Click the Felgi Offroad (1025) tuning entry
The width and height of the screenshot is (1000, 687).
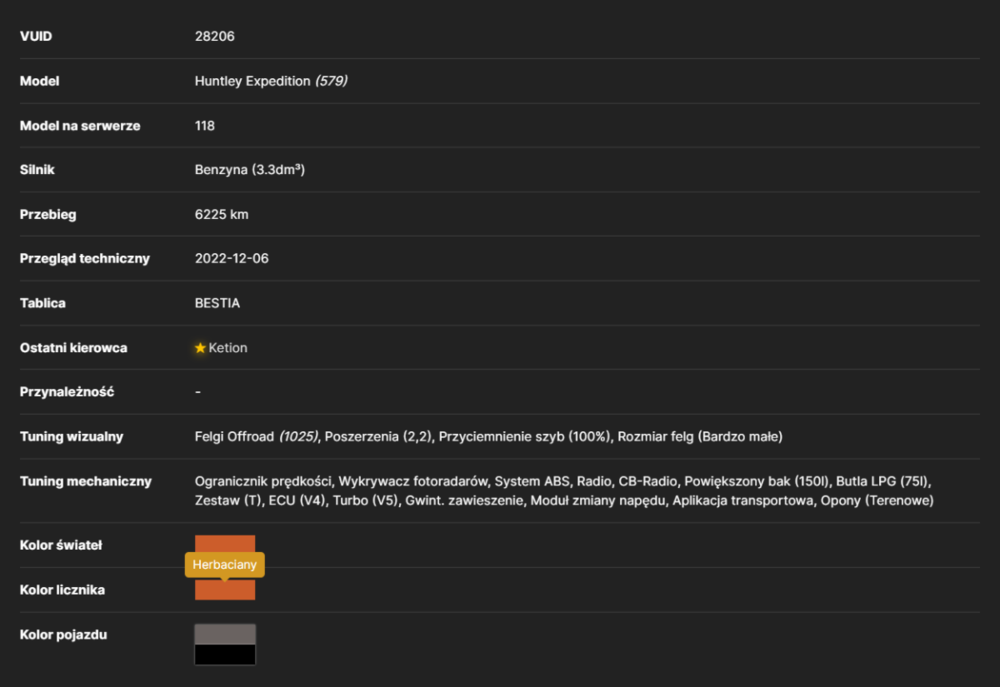point(256,436)
